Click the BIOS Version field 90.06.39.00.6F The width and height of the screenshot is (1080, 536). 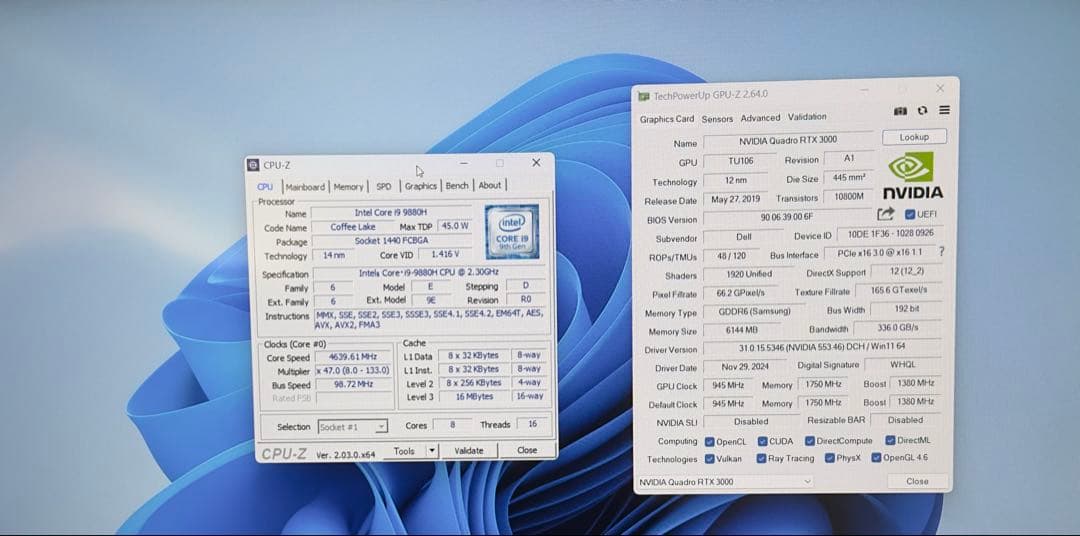786,217
